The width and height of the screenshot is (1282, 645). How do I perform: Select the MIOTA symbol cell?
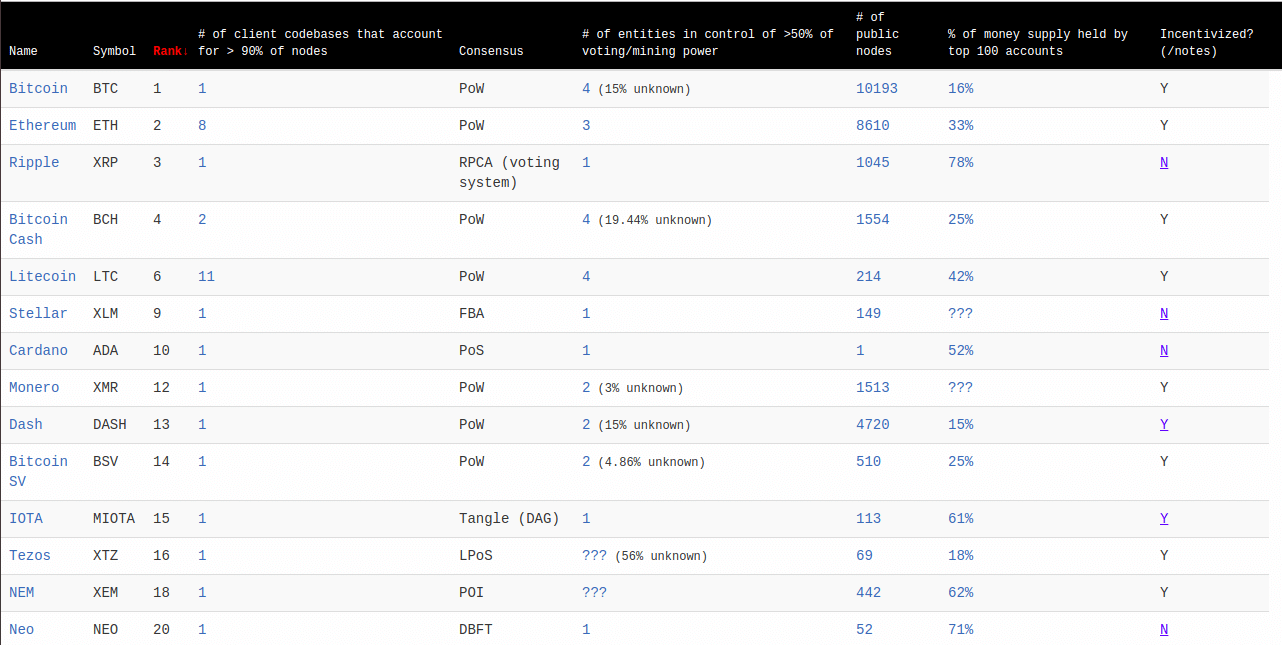pyautogui.click(x=114, y=518)
